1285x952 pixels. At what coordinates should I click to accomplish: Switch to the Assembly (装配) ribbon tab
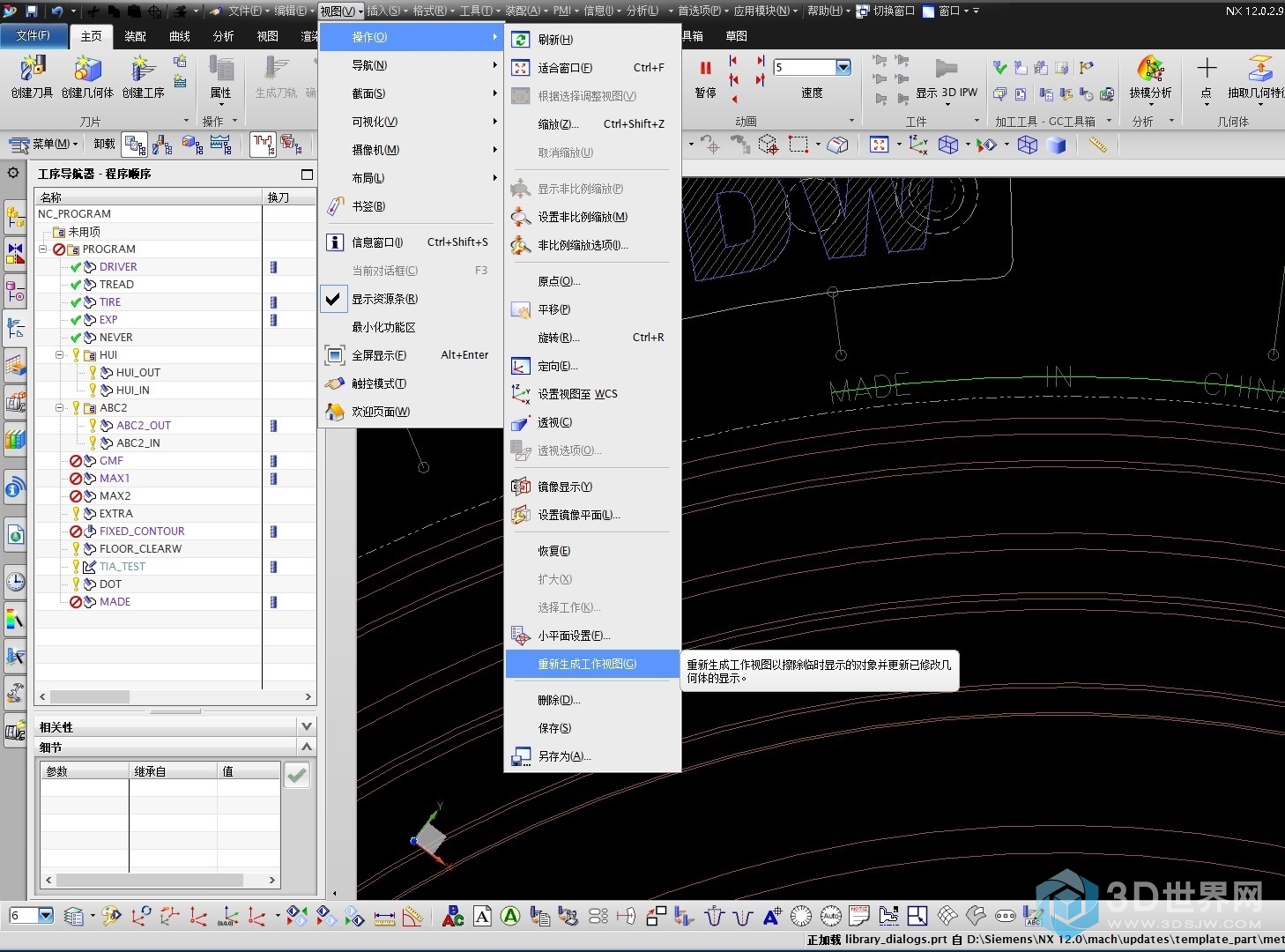click(x=135, y=36)
